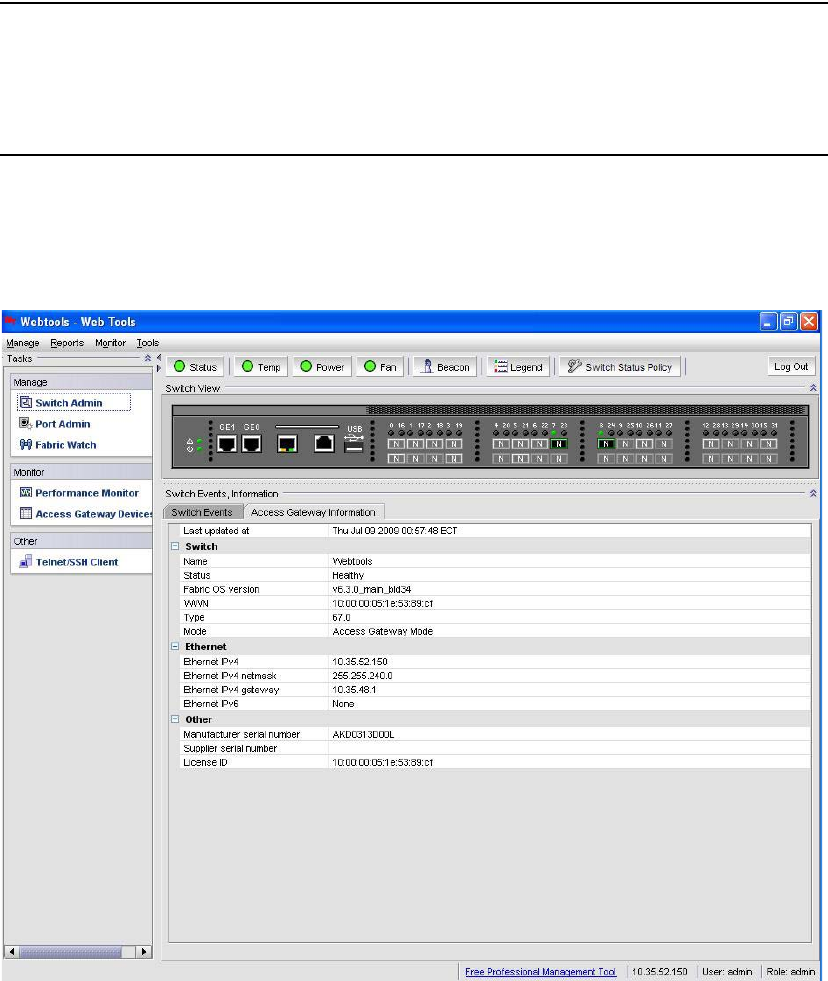The width and height of the screenshot is (828, 981).
Task: Select active FC port 7 in Switch View
Action: pos(559,444)
